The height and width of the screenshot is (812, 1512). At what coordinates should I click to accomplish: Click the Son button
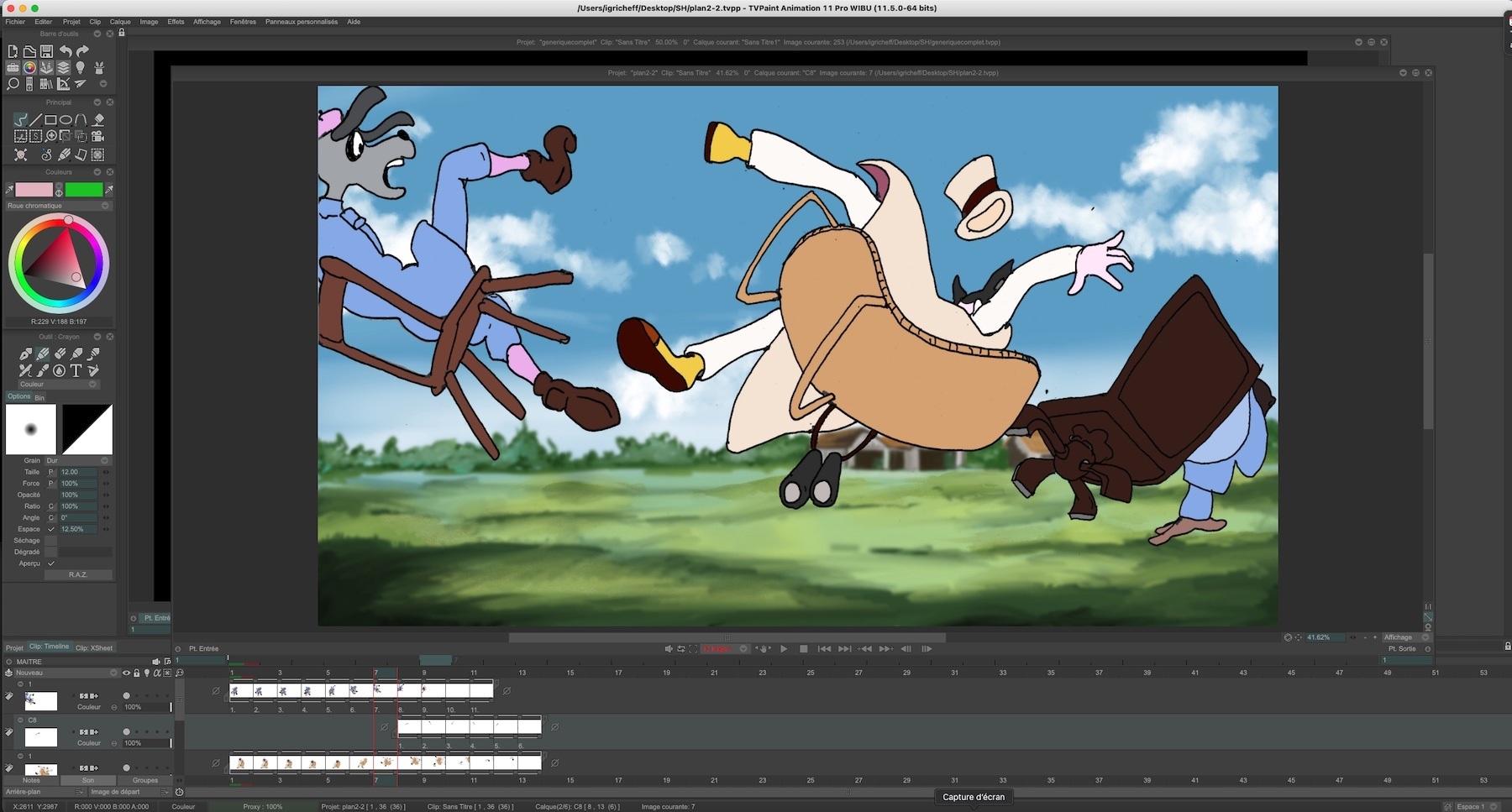click(x=88, y=780)
